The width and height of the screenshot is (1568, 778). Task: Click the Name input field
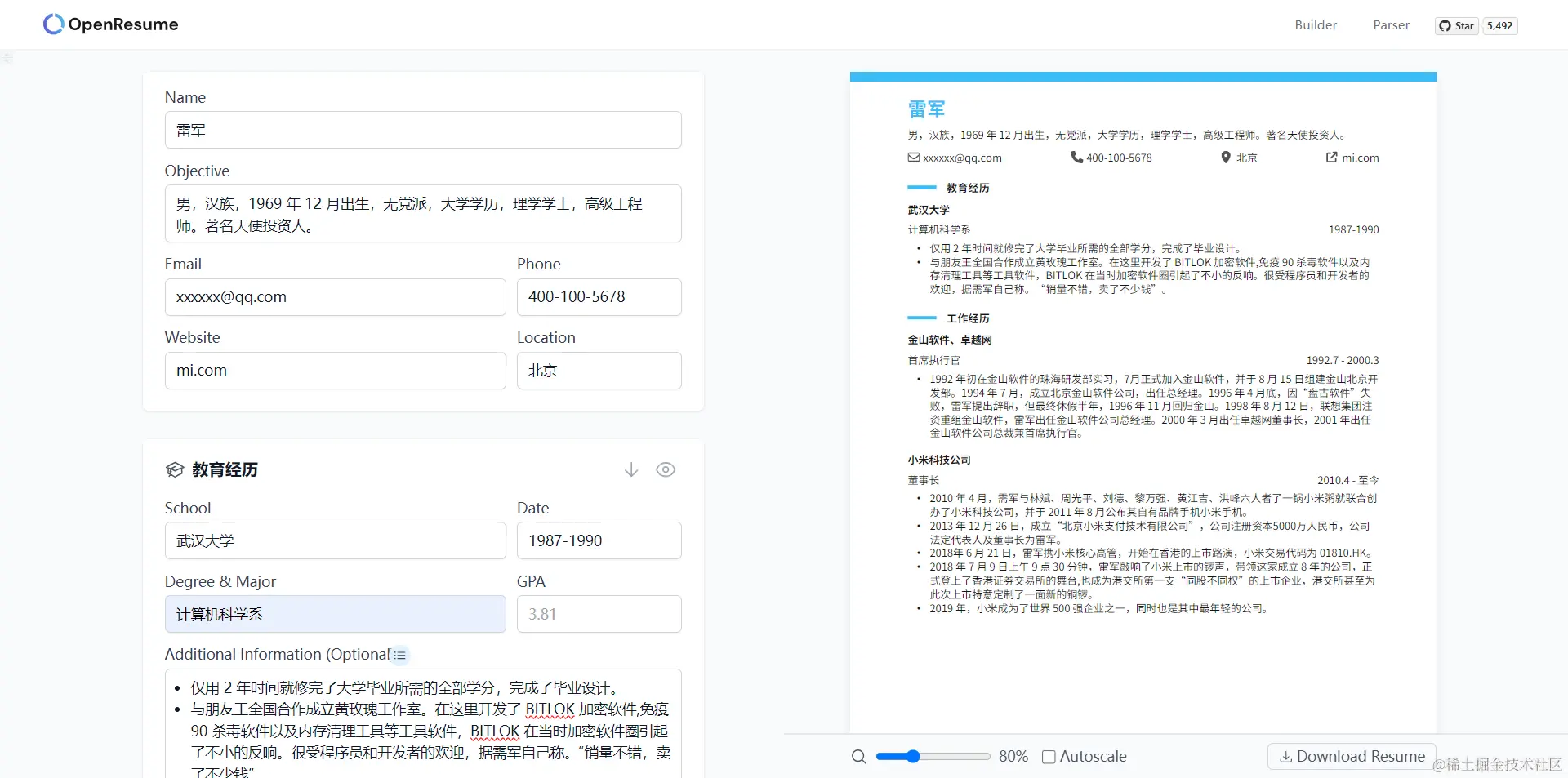coord(423,130)
